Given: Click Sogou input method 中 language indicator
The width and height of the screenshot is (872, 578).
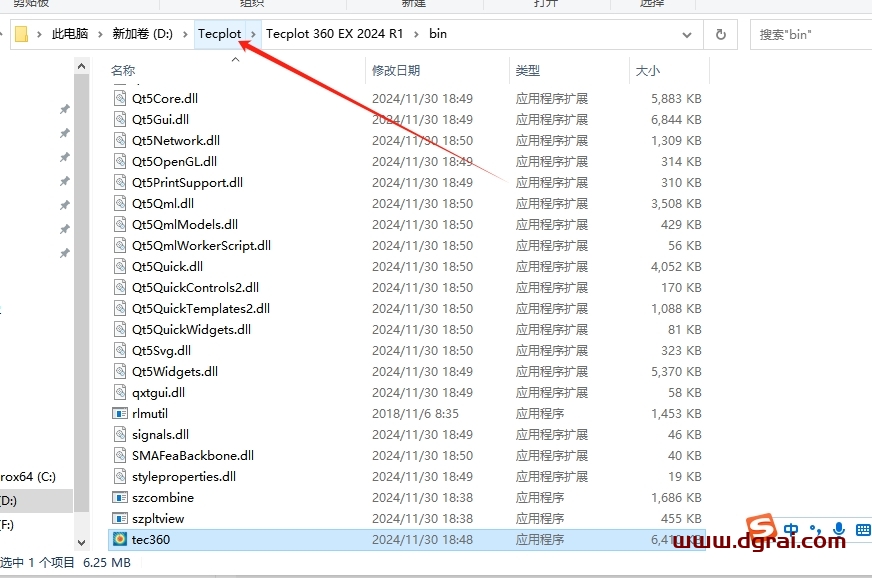Looking at the screenshot, I should 791,529.
